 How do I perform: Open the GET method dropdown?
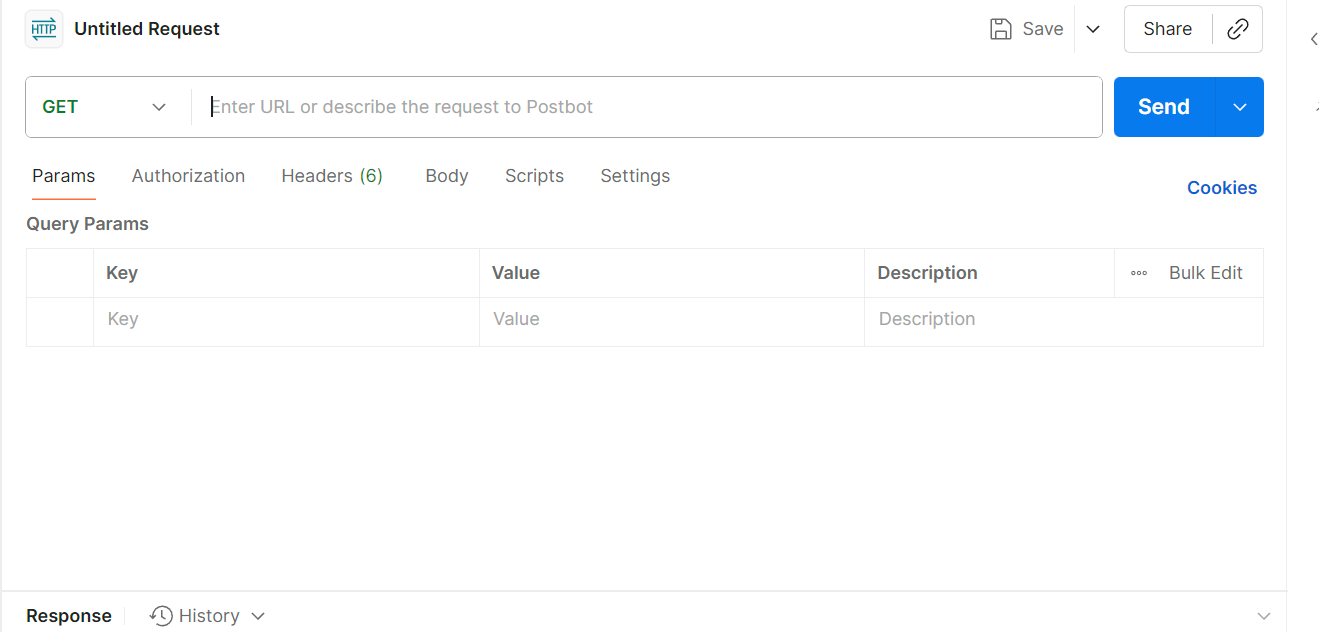[x=105, y=107]
